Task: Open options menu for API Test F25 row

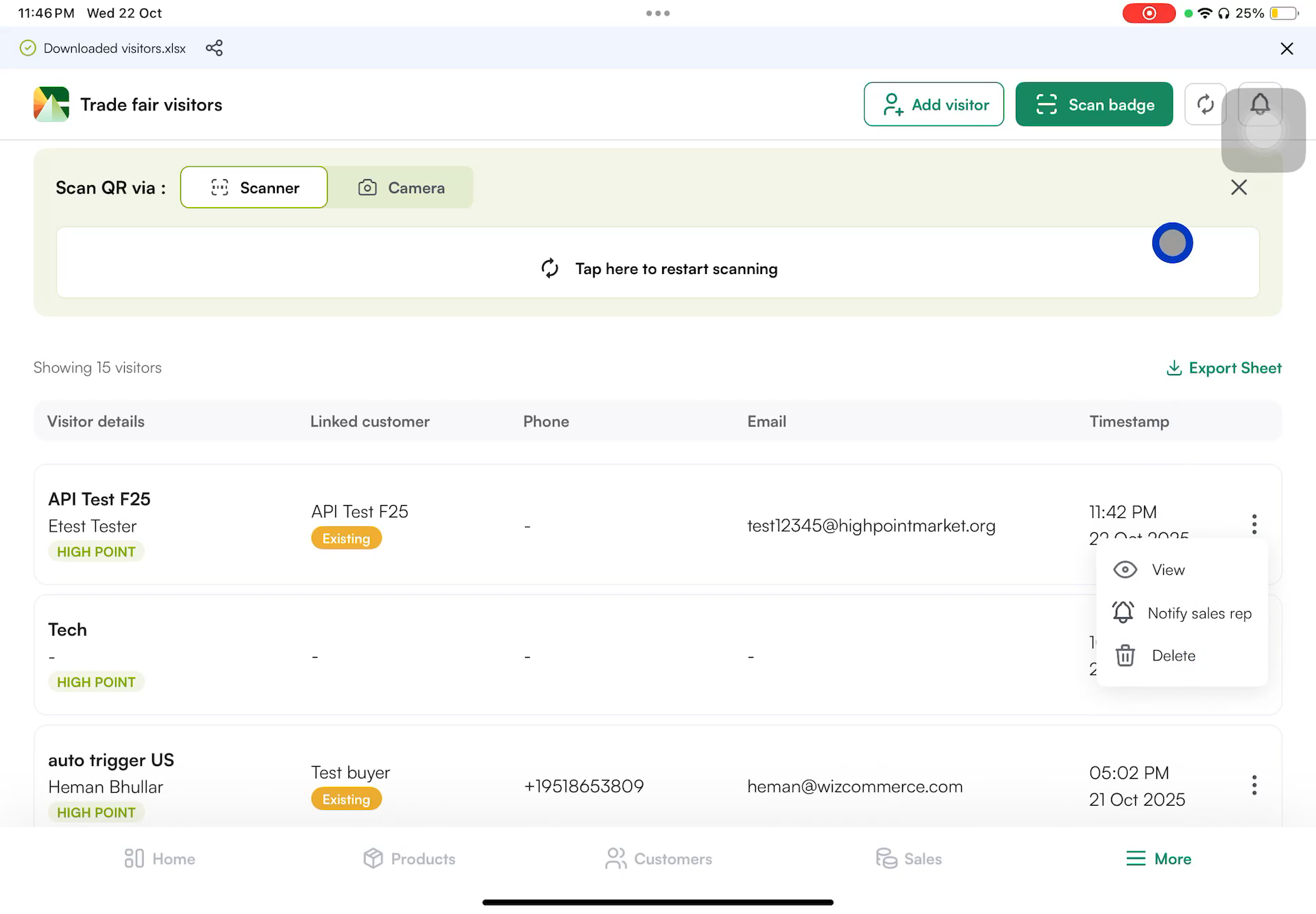Action: pos(1254,524)
